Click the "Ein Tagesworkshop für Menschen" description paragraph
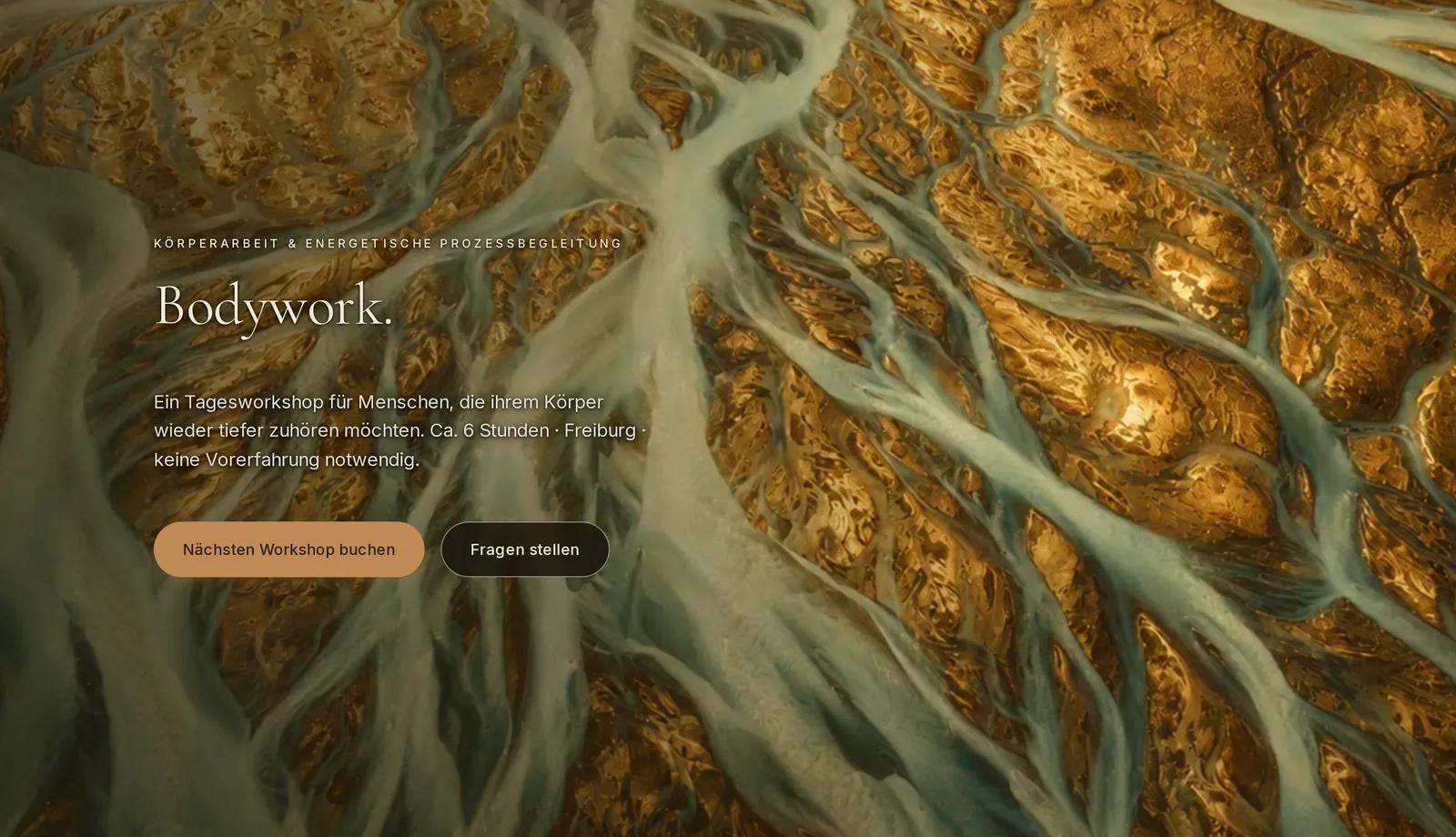1456x837 pixels. point(399,430)
